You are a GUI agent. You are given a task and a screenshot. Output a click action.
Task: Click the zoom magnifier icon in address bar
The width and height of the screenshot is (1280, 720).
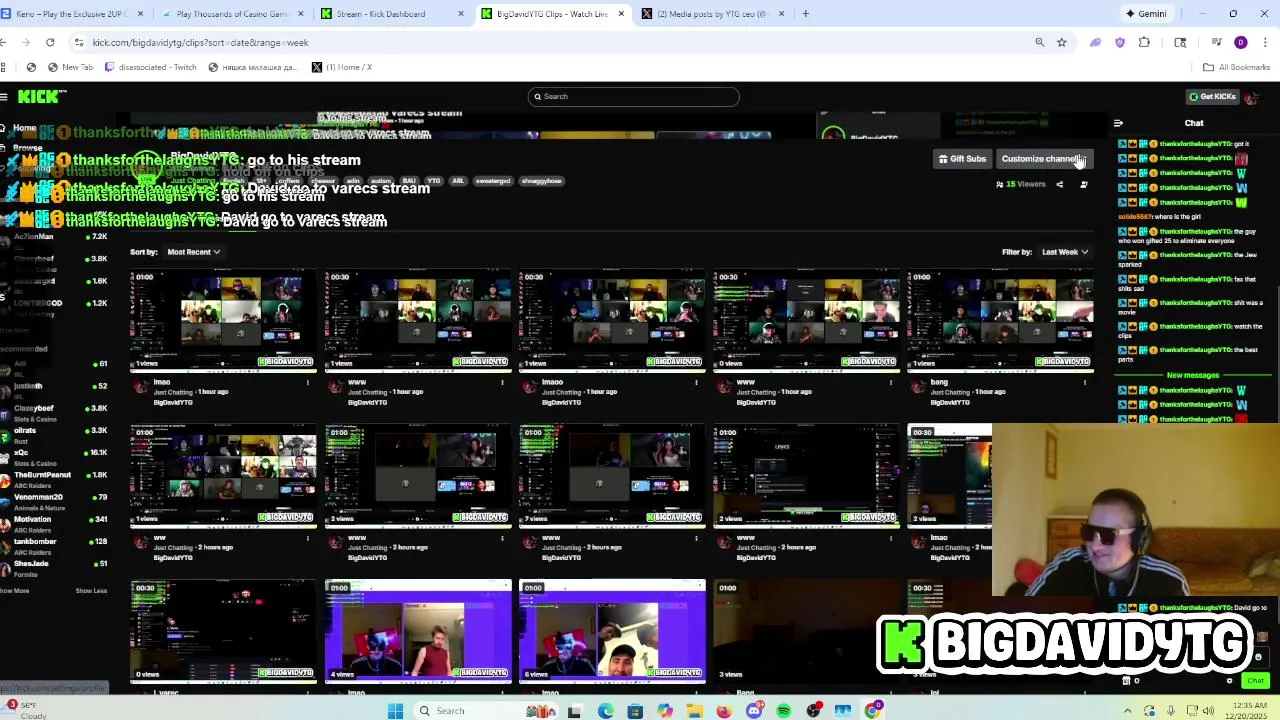1040,42
